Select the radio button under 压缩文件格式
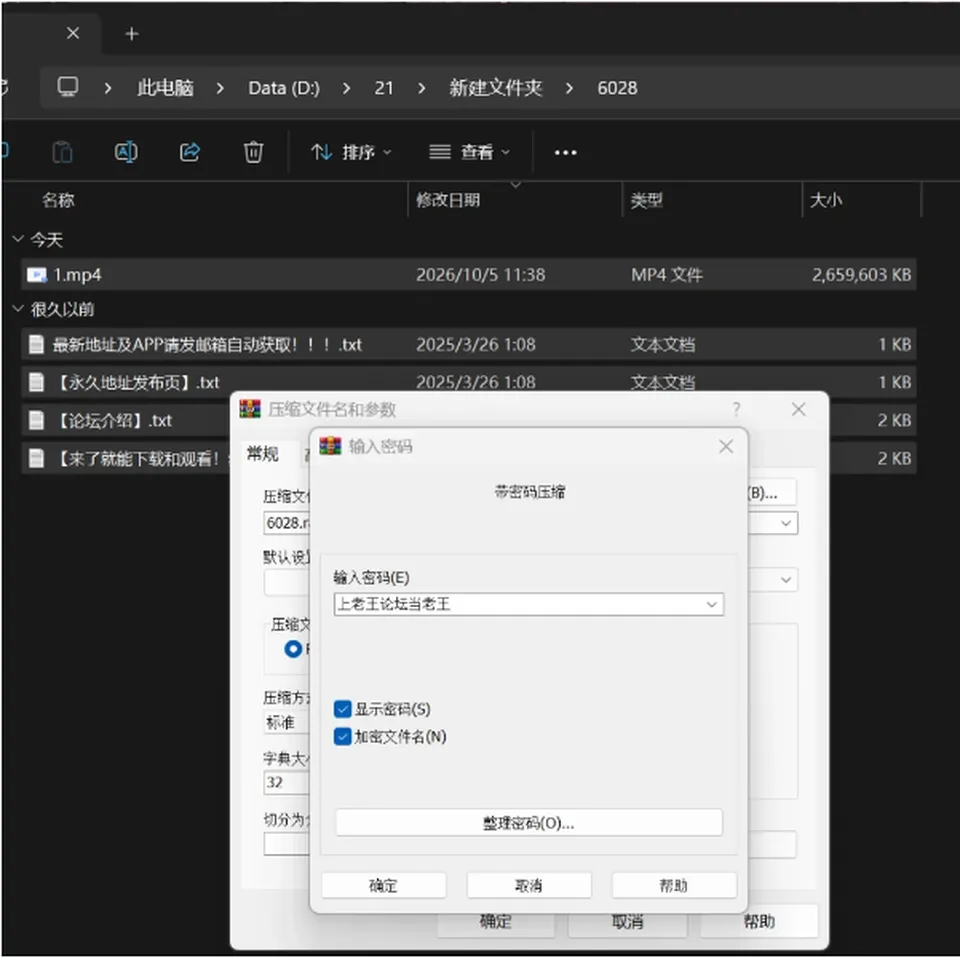Screen dimensions: 960x958 [x=293, y=649]
